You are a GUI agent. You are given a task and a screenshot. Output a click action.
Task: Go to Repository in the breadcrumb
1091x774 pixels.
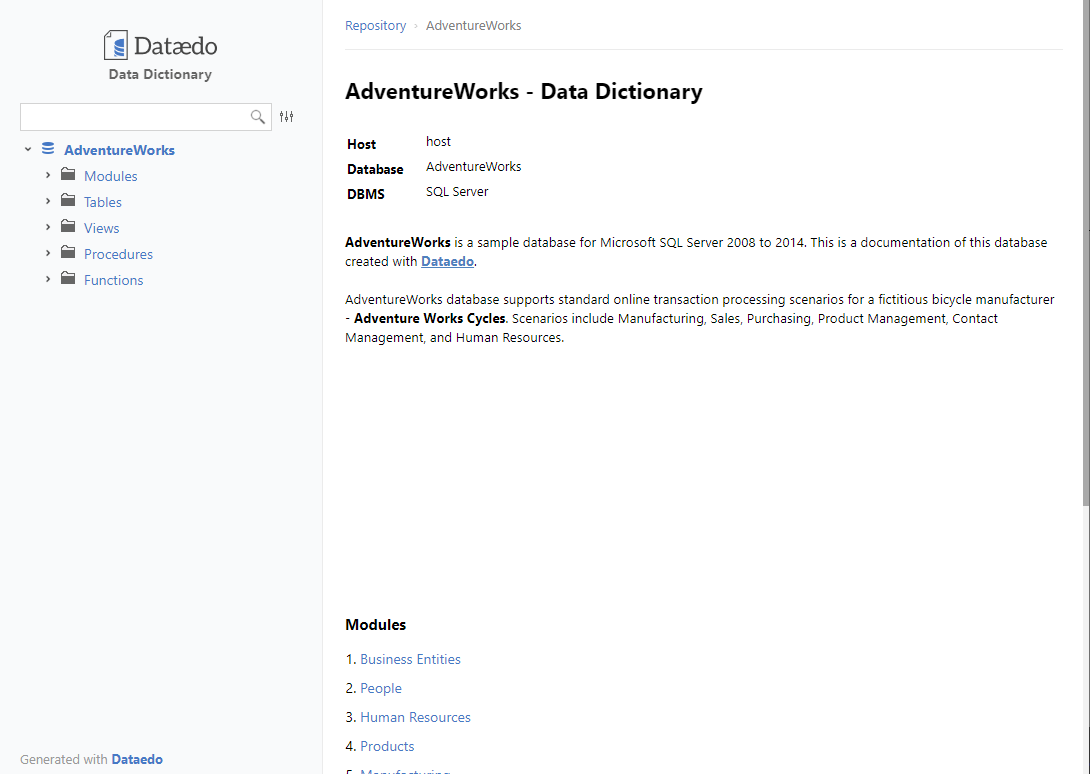tap(375, 26)
